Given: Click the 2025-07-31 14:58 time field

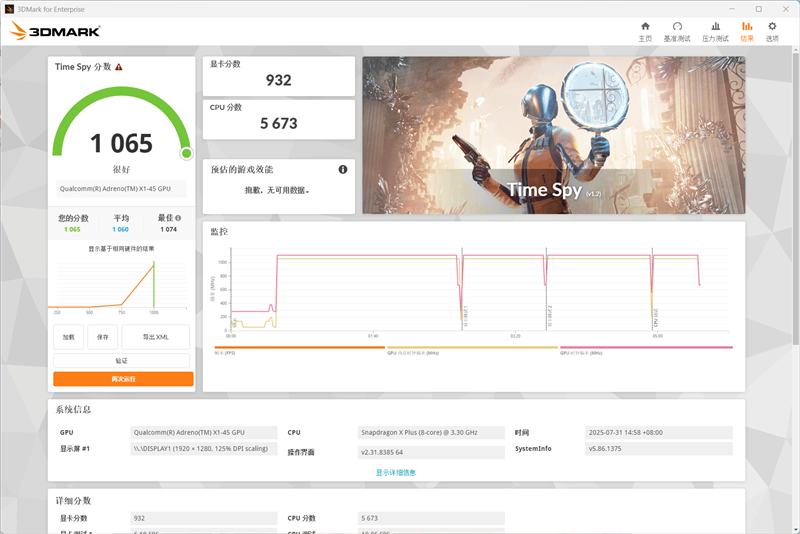Looking at the screenshot, I should [x=659, y=433].
